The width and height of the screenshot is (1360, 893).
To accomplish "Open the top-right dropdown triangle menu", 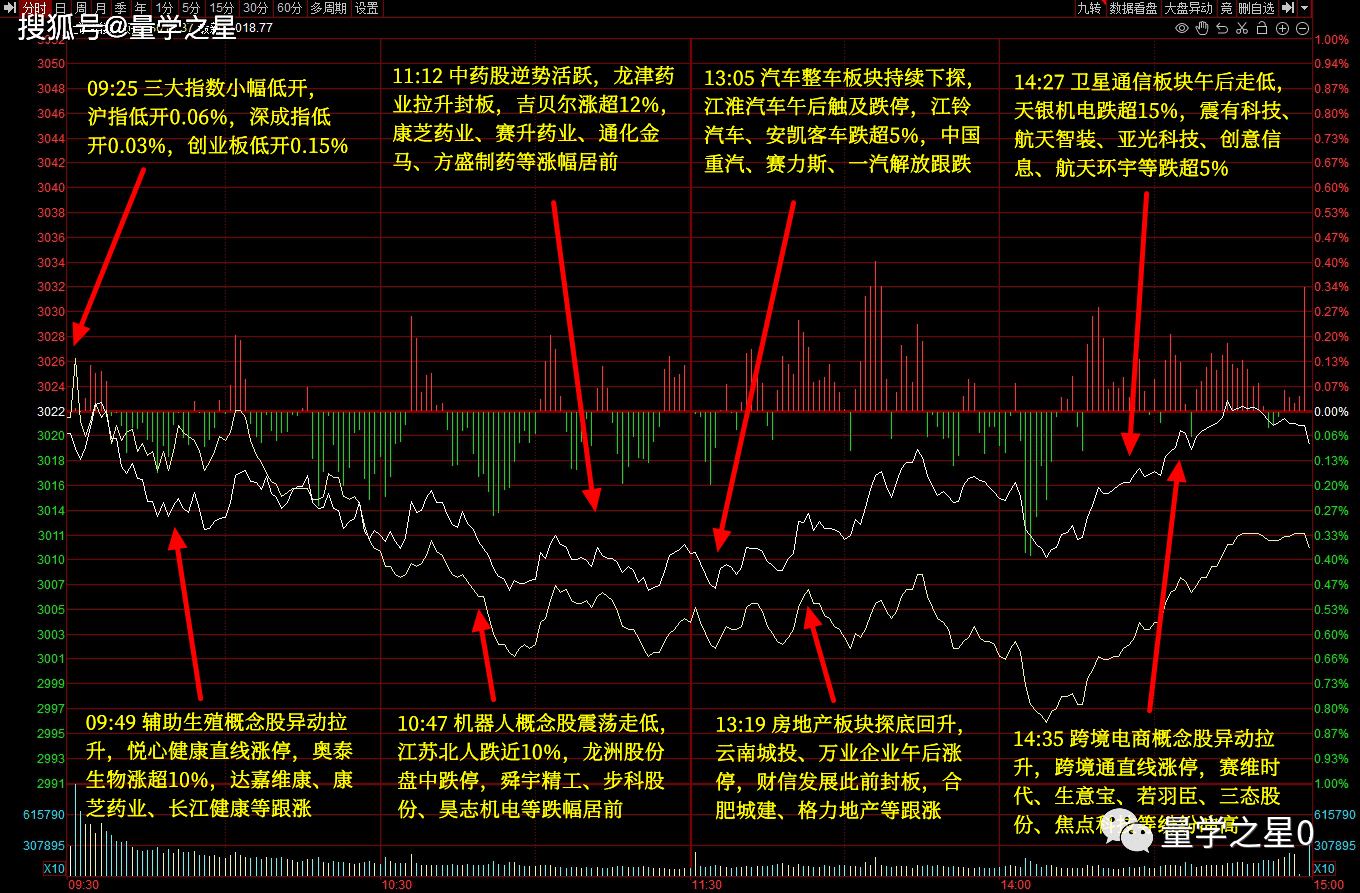I will (1305, 8).
